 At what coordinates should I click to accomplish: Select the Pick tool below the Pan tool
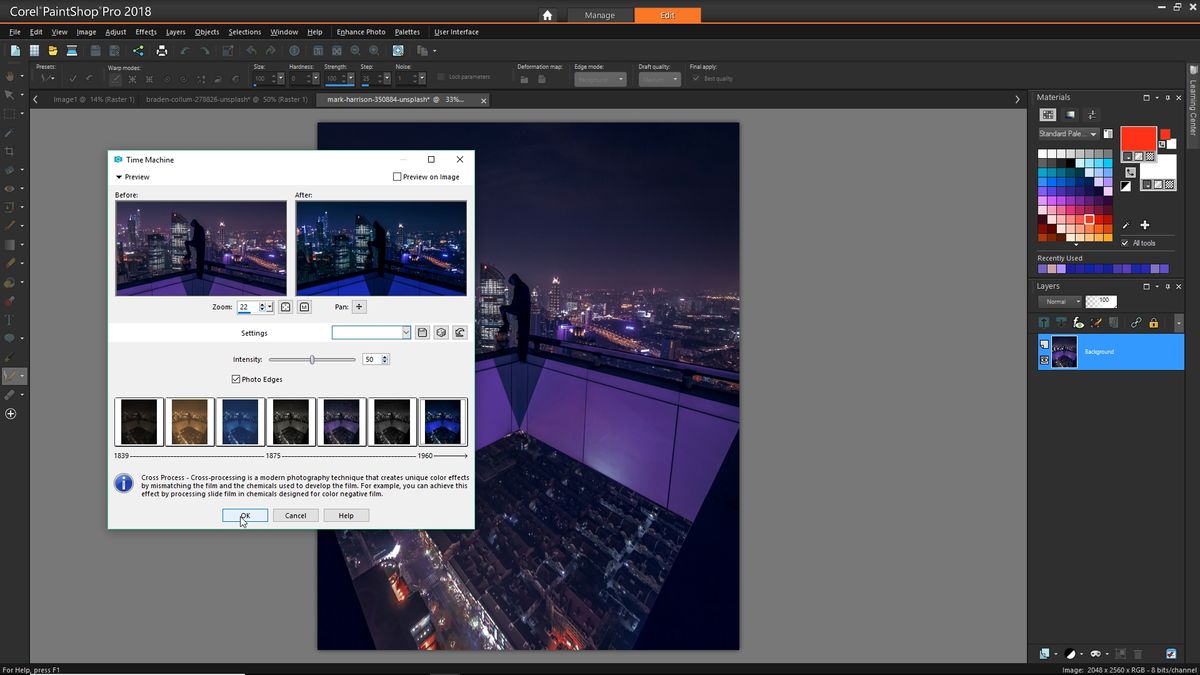point(10,94)
